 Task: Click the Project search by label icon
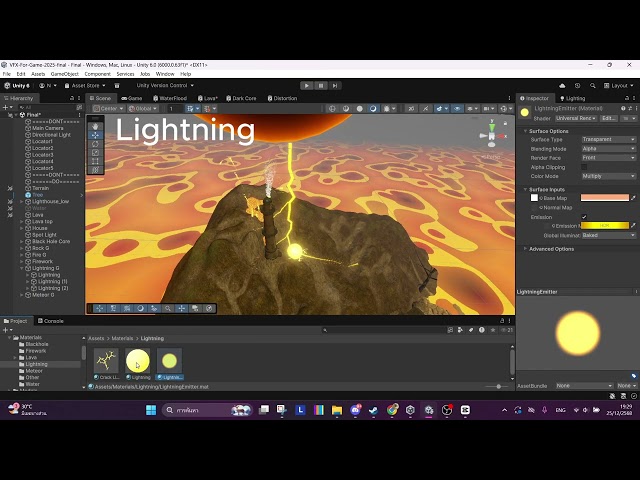click(471, 330)
